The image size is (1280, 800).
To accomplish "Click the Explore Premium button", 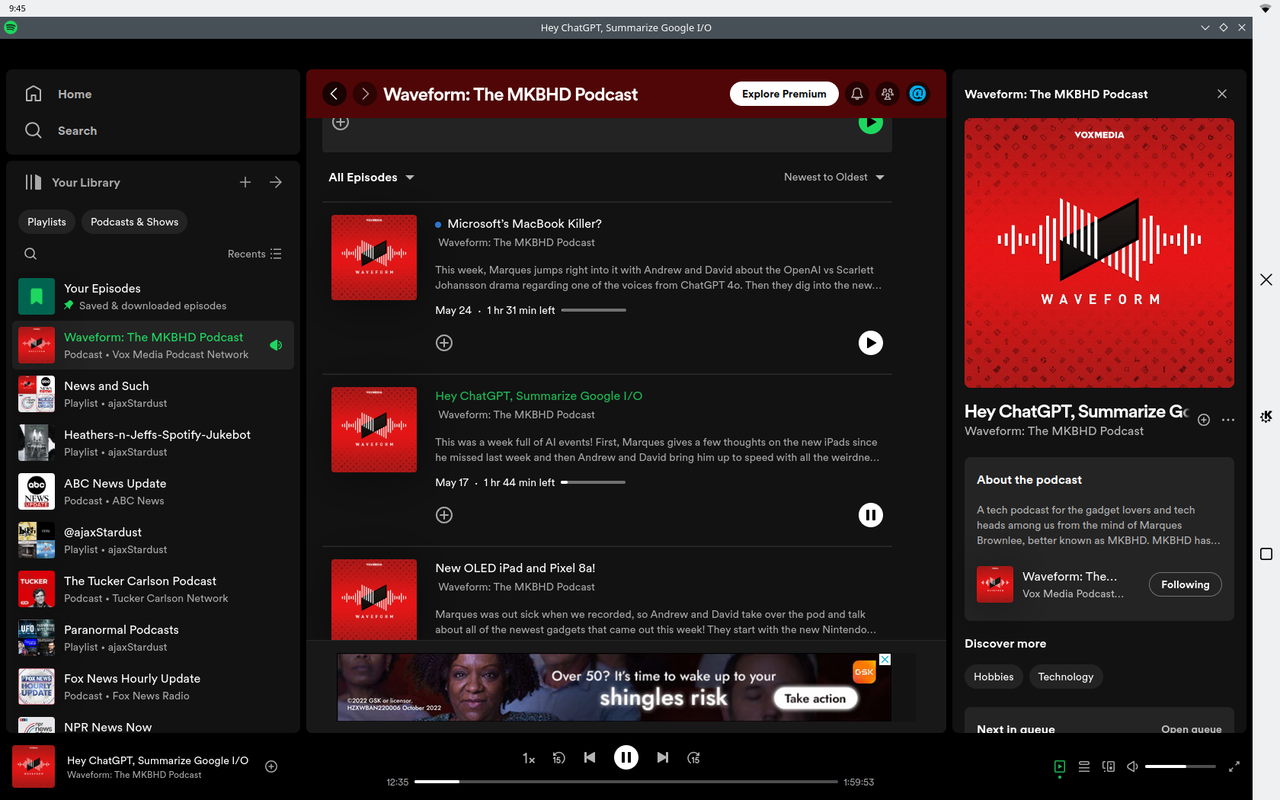I will tap(784, 94).
